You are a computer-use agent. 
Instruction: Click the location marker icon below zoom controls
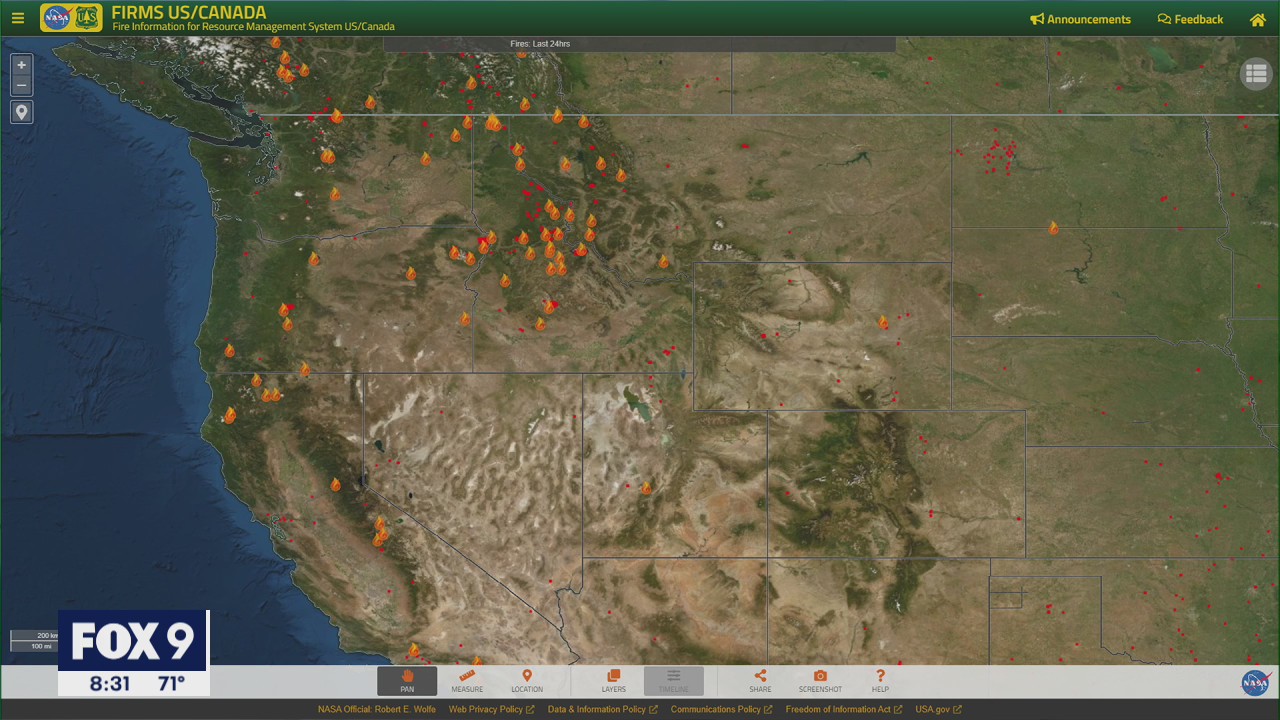[x=21, y=112]
